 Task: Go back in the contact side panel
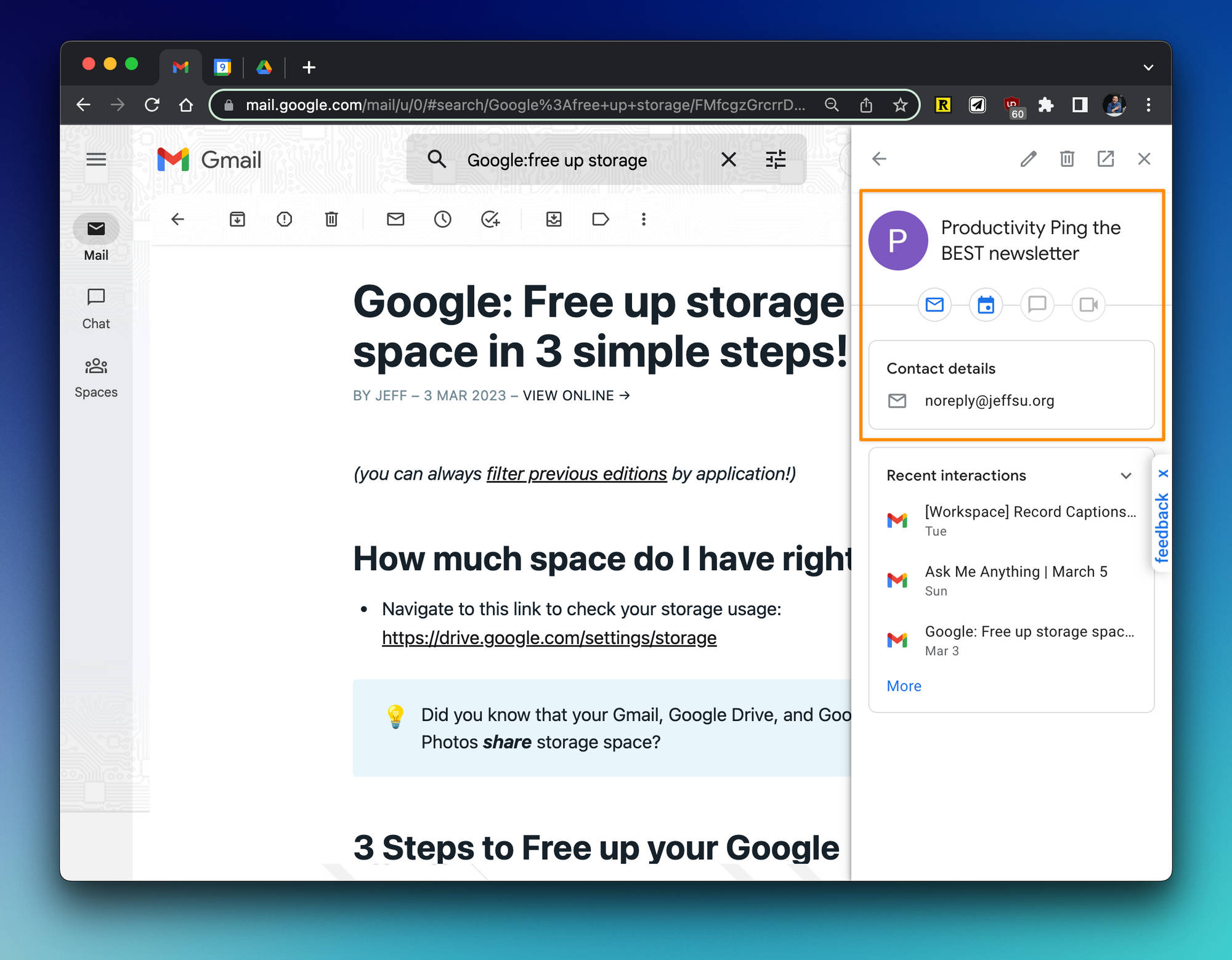[x=879, y=159]
